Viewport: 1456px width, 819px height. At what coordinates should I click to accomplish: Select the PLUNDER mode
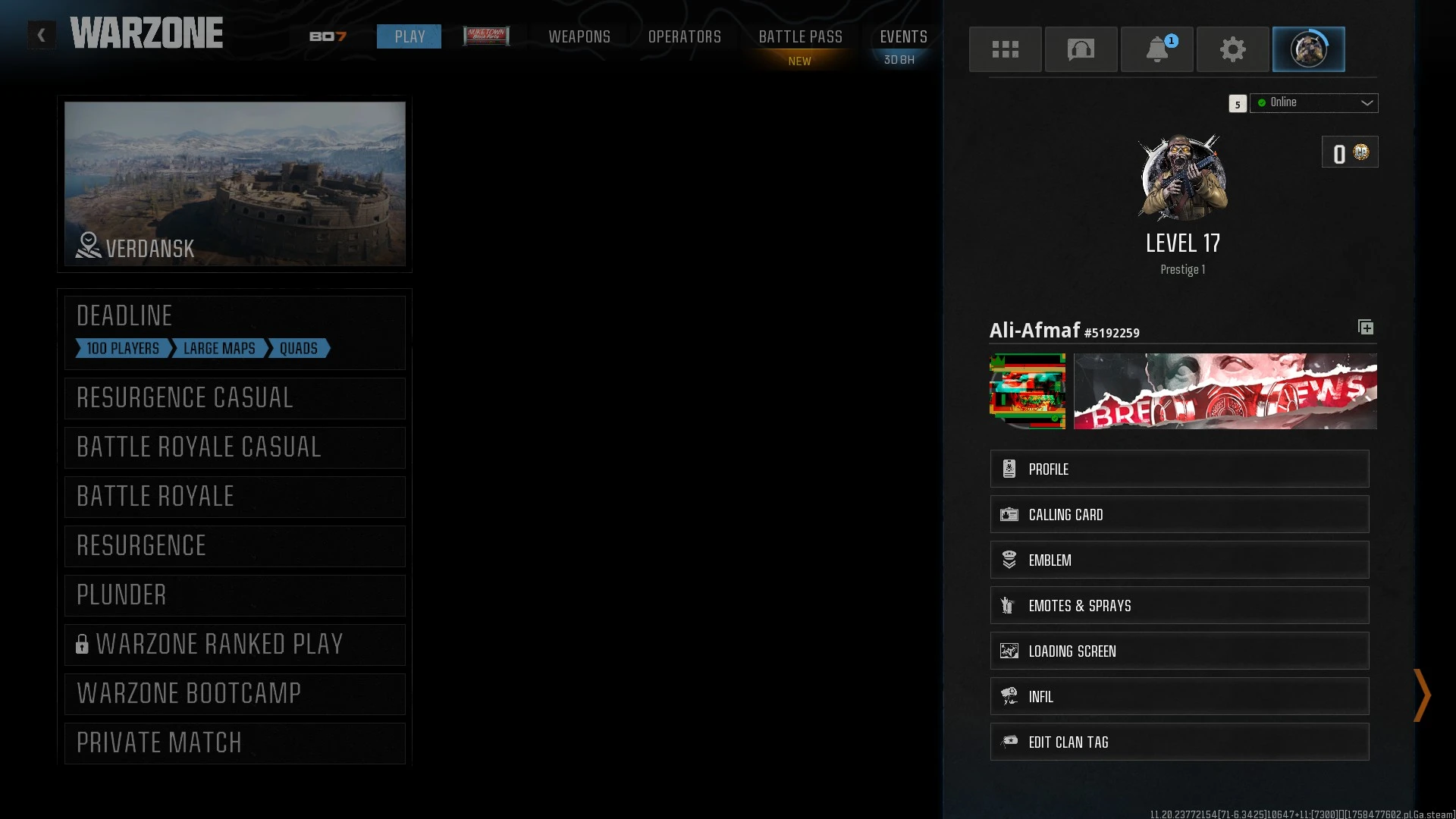pos(235,595)
